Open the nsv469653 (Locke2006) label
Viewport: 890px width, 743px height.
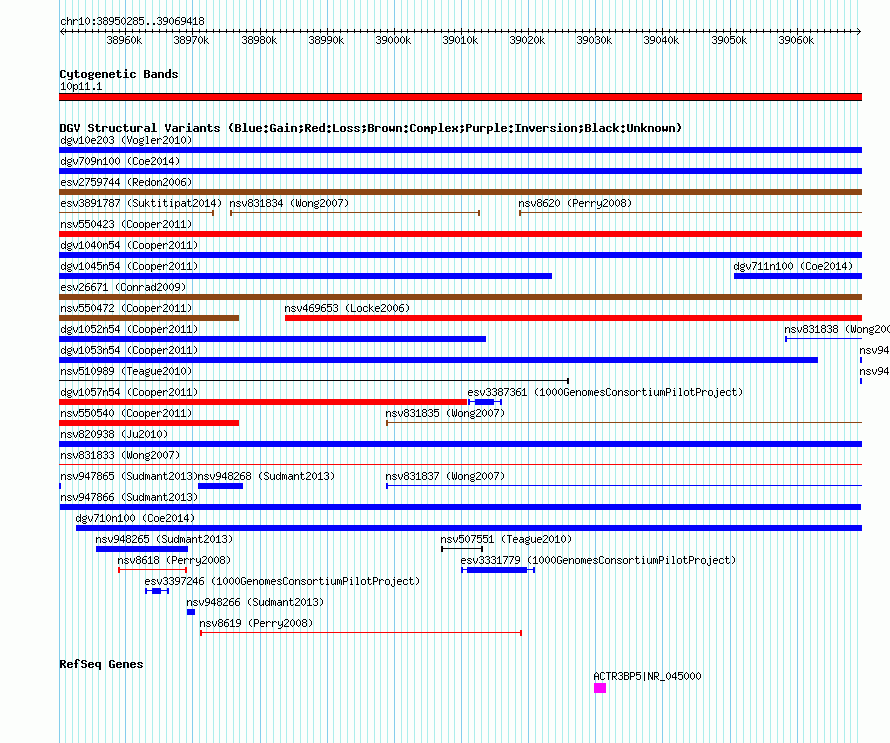[347, 308]
